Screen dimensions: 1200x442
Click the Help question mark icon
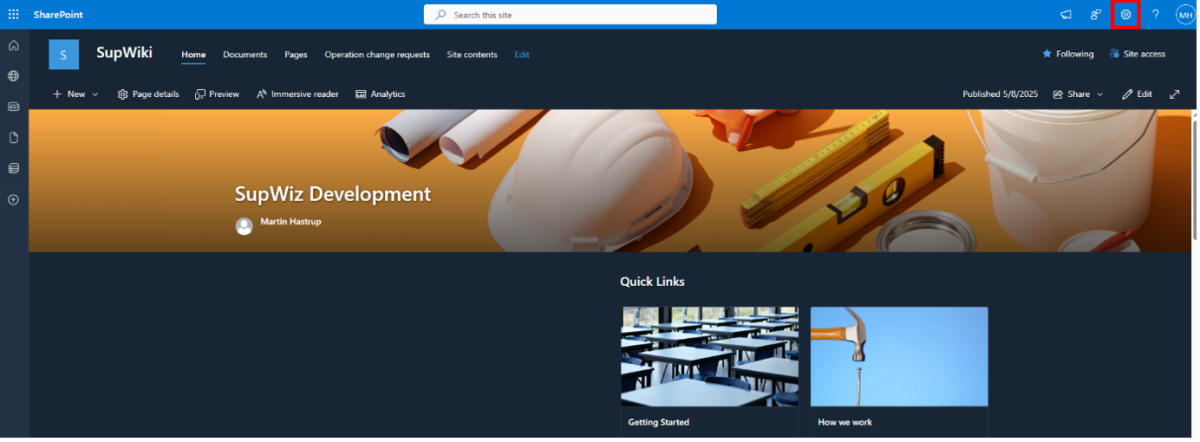coord(1156,14)
